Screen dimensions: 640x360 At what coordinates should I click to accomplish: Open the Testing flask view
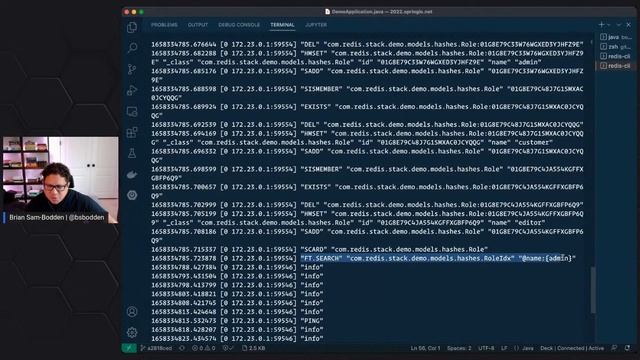[132, 153]
